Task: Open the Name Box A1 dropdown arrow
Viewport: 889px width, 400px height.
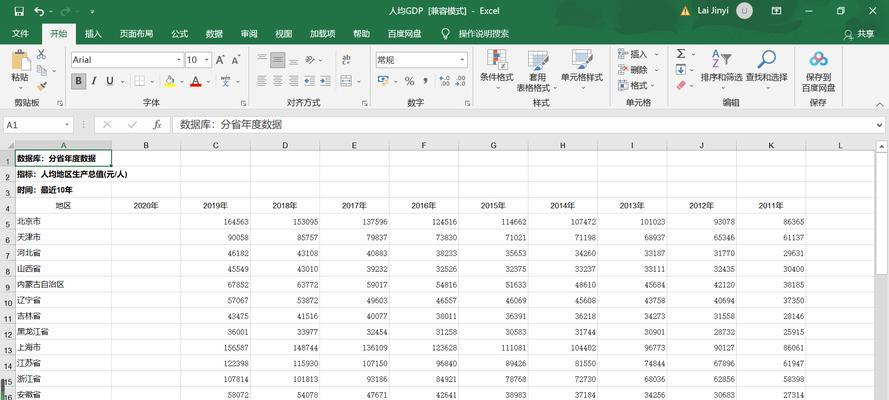Action: coord(67,125)
